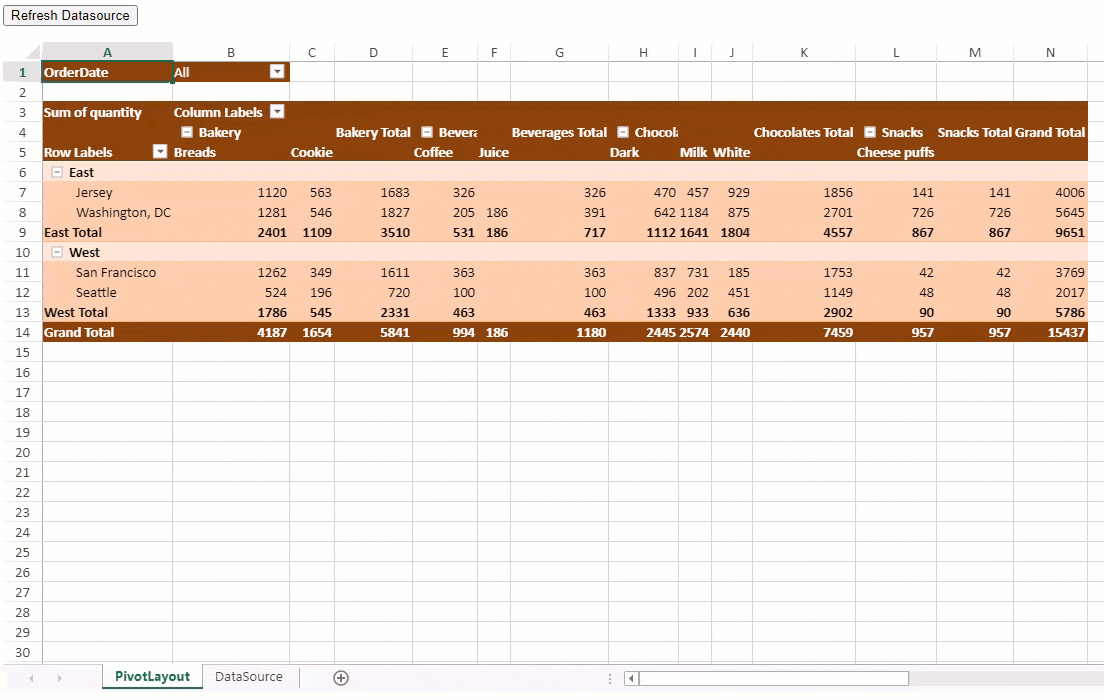Click the Cheese puffs column label
Image resolution: width=1104 pixels, height=700 pixels.
tap(896, 152)
